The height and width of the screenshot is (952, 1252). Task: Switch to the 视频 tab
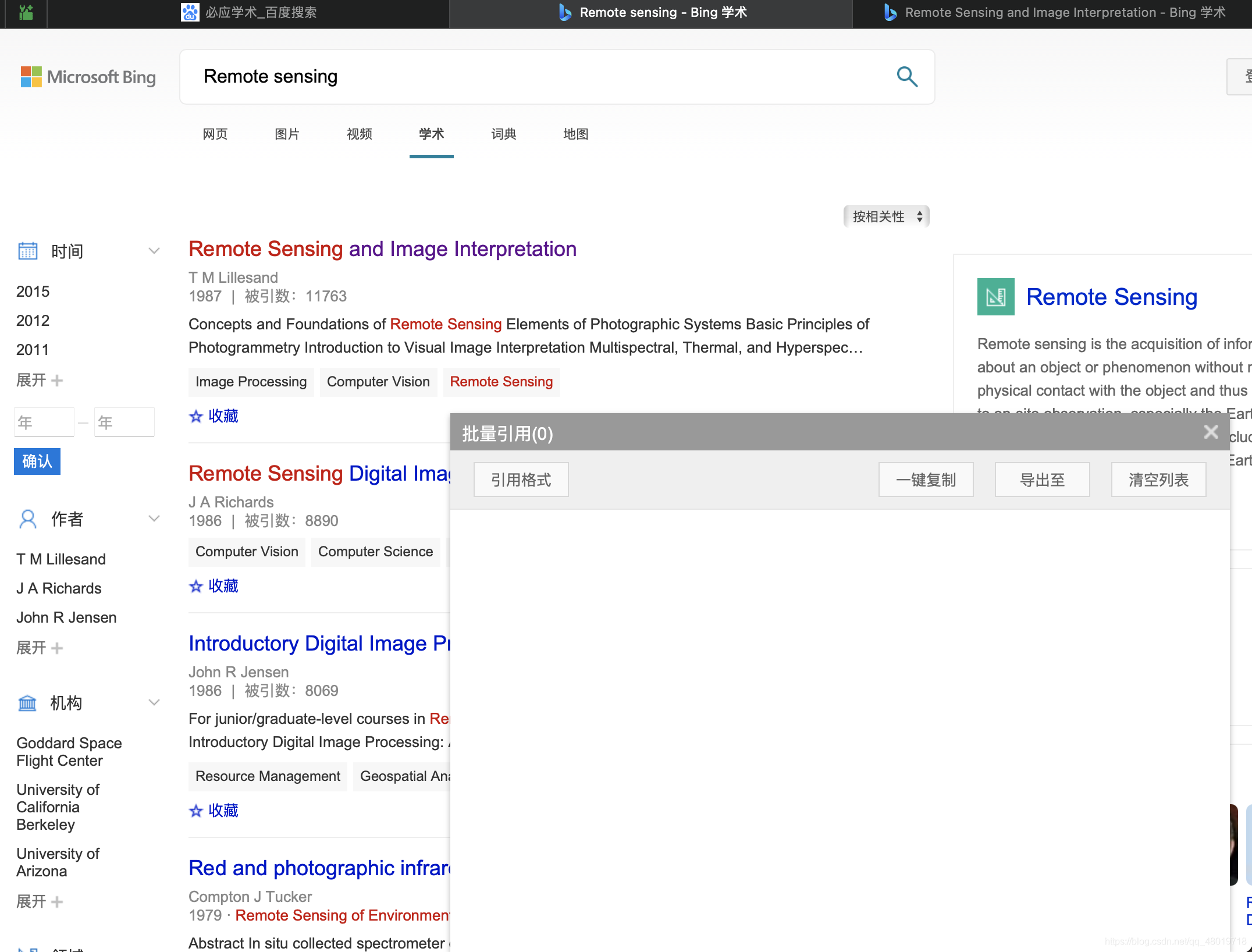pos(360,134)
